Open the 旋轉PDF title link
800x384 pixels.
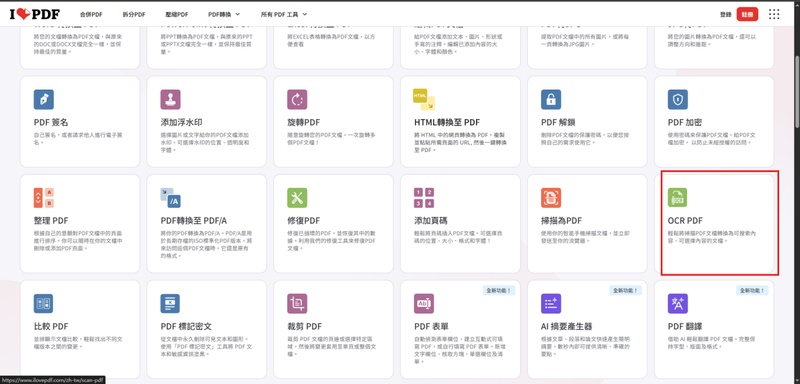[304, 122]
